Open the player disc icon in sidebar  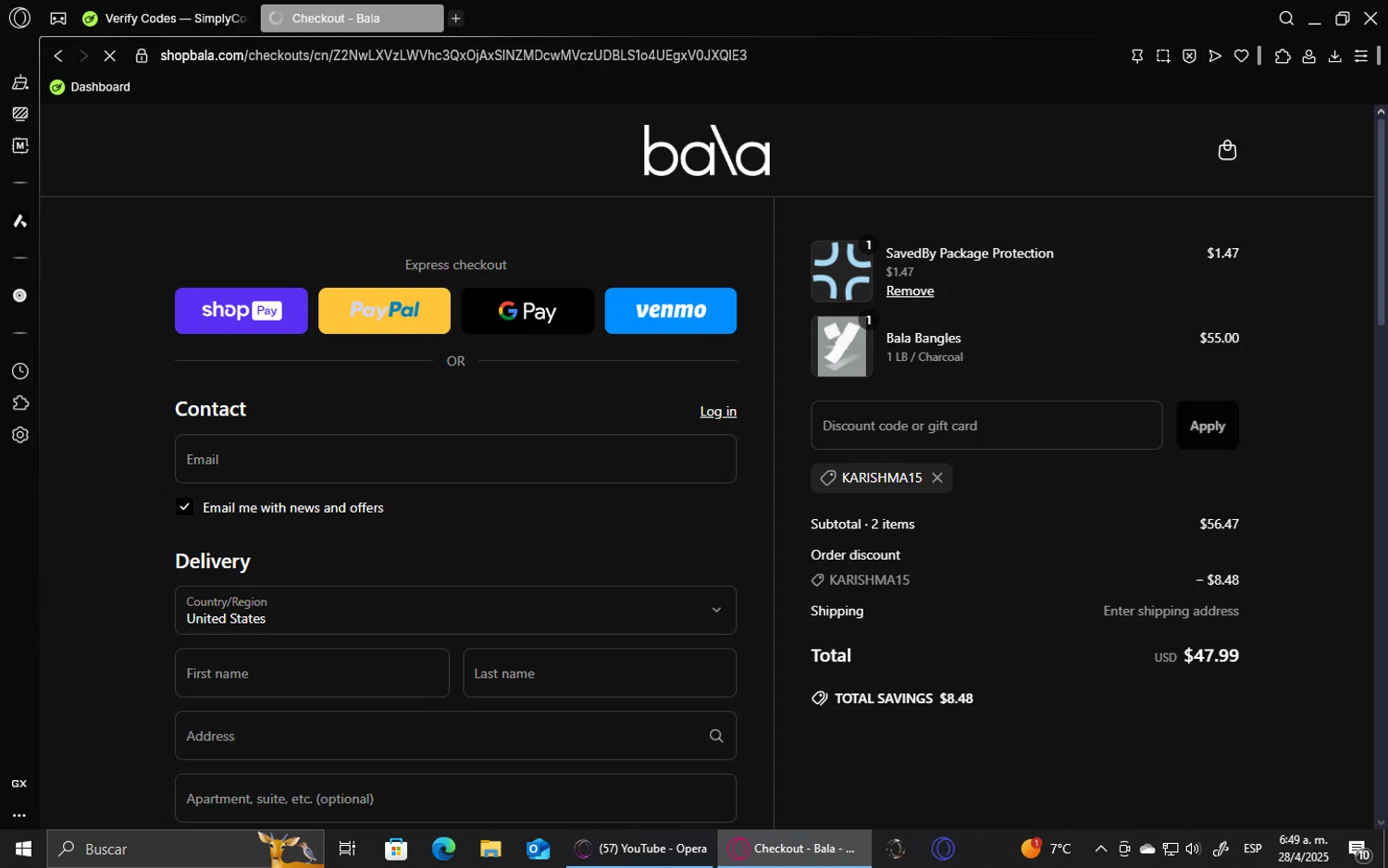click(19, 296)
